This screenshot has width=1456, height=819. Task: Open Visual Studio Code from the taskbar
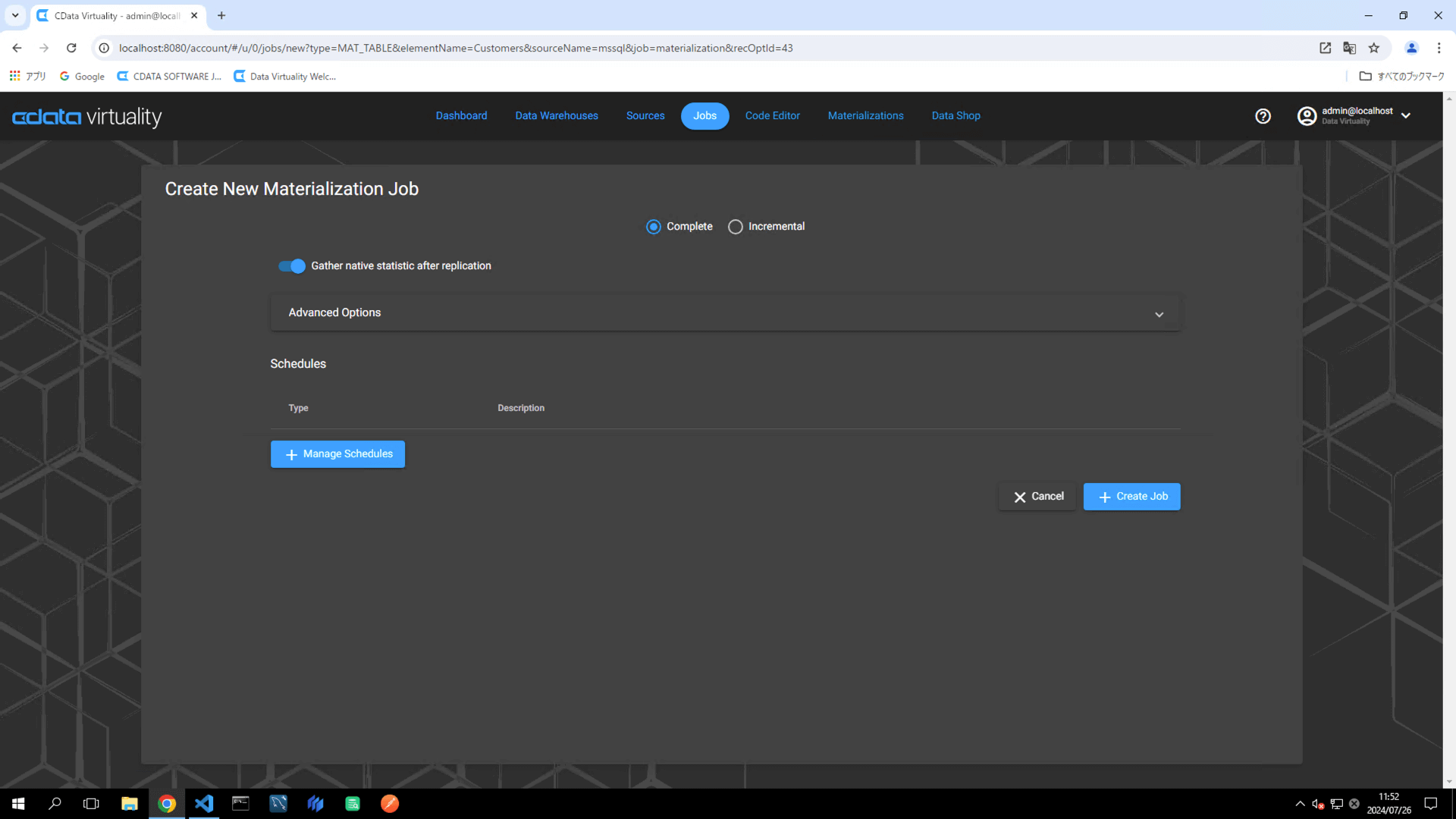[x=203, y=804]
